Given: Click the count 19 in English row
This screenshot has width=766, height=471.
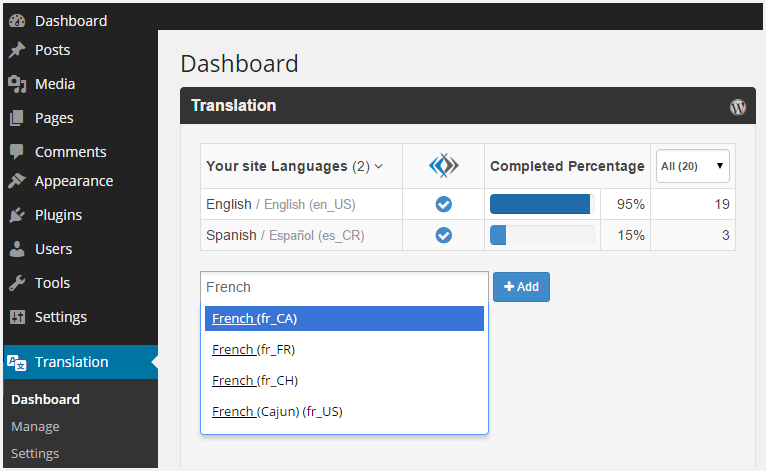Looking at the screenshot, I should [722, 204].
